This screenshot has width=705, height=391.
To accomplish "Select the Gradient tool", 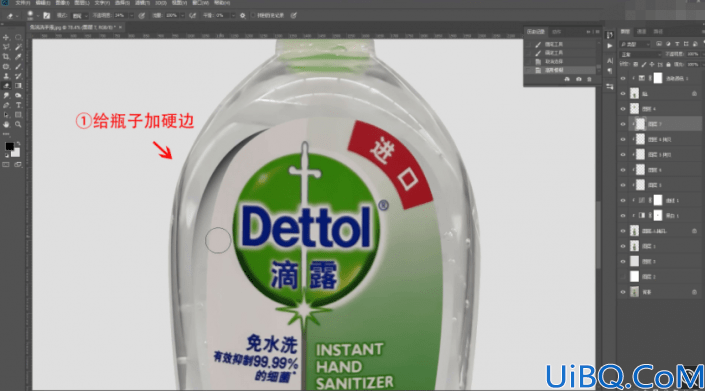I will (x=18, y=85).
